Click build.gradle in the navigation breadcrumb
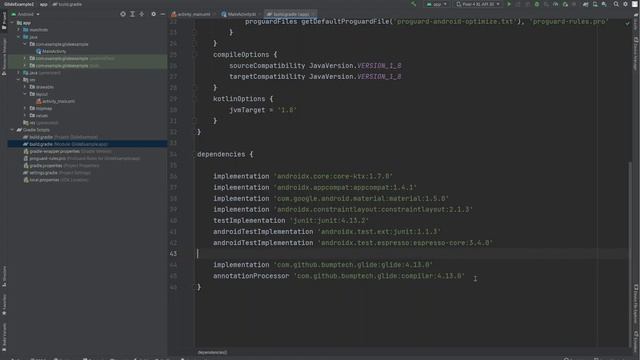 67,4
